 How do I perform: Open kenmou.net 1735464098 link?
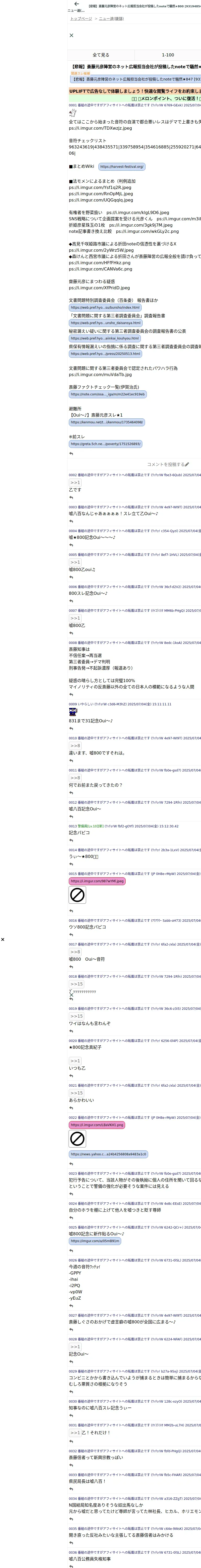(107, 422)
